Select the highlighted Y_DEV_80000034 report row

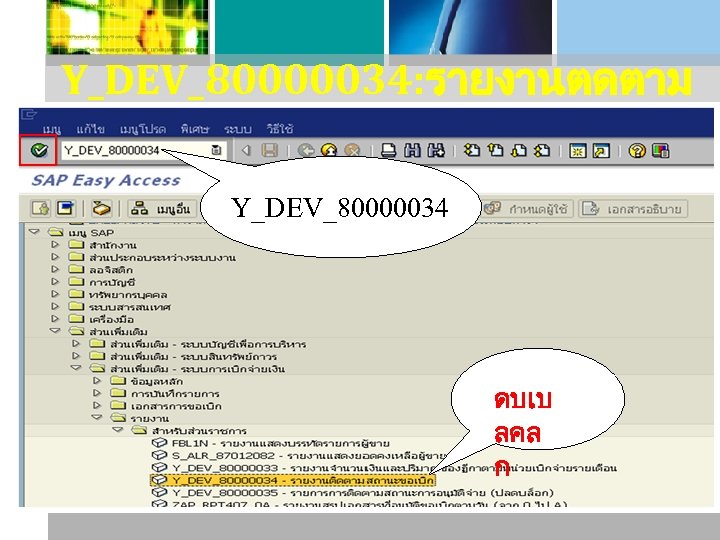292,480
